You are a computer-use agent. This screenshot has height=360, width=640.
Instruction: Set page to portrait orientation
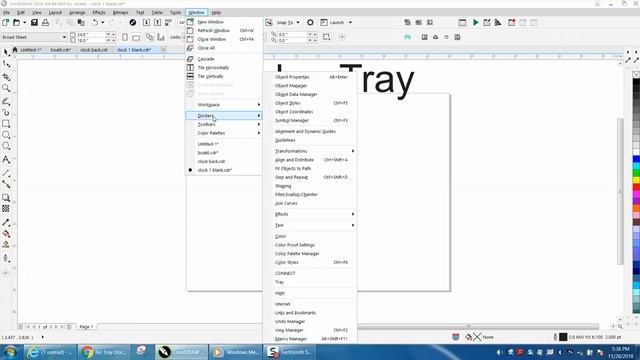tap(125, 37)
